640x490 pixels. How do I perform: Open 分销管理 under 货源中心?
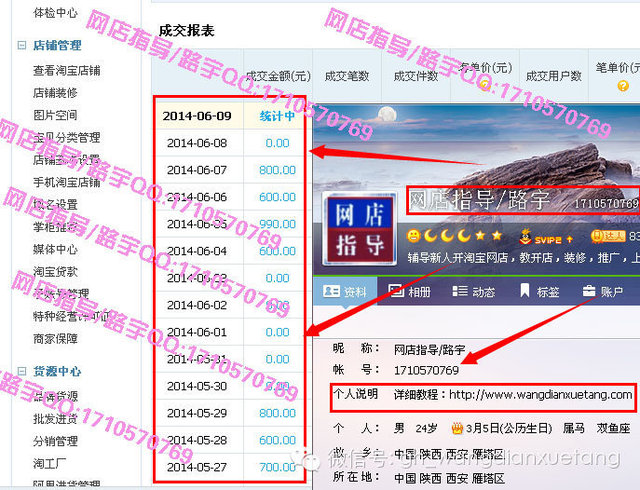point(55,441)
